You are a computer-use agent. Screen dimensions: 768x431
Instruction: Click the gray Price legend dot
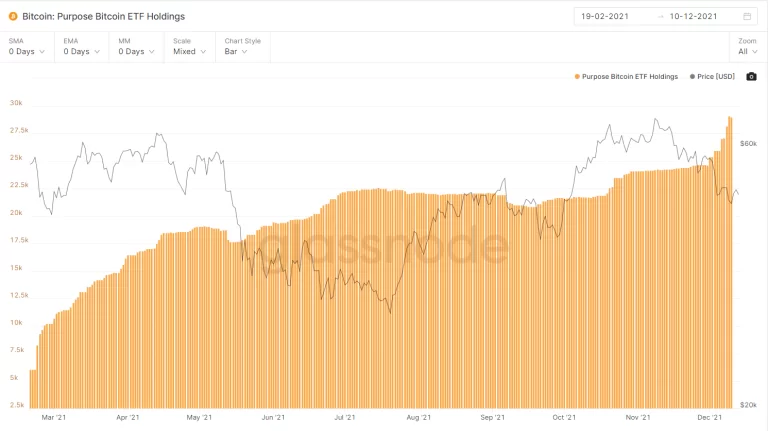coord(692,76)
